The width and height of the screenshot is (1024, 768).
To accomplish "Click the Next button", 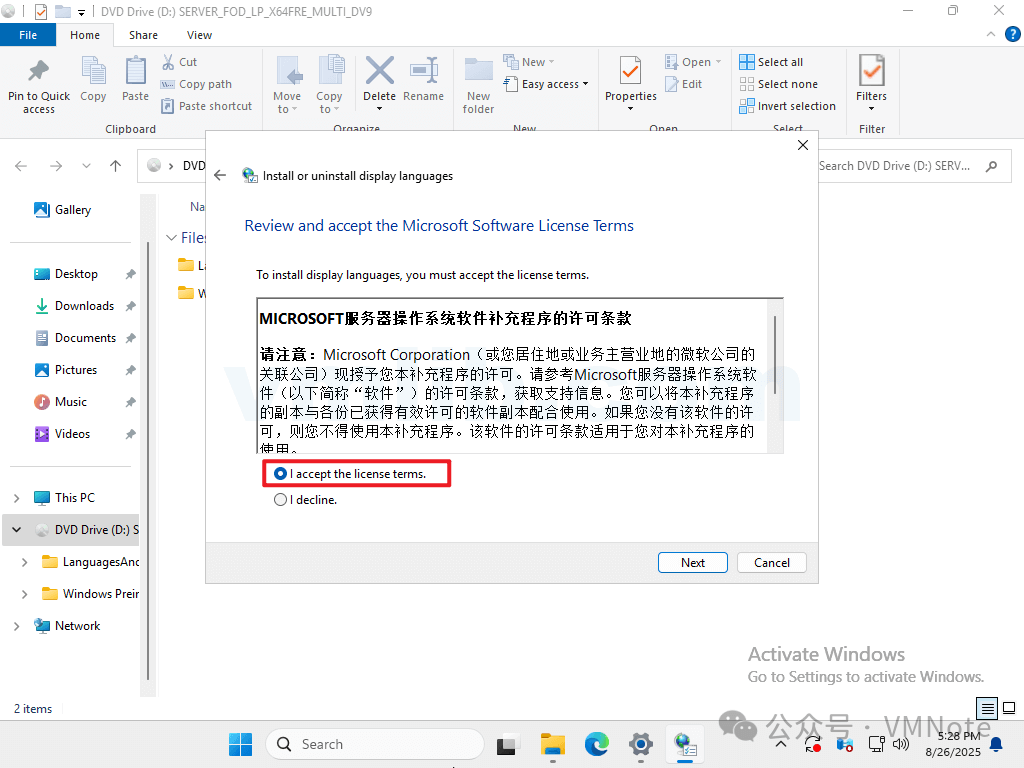I will pyautogui.click(x=693, y=563).
